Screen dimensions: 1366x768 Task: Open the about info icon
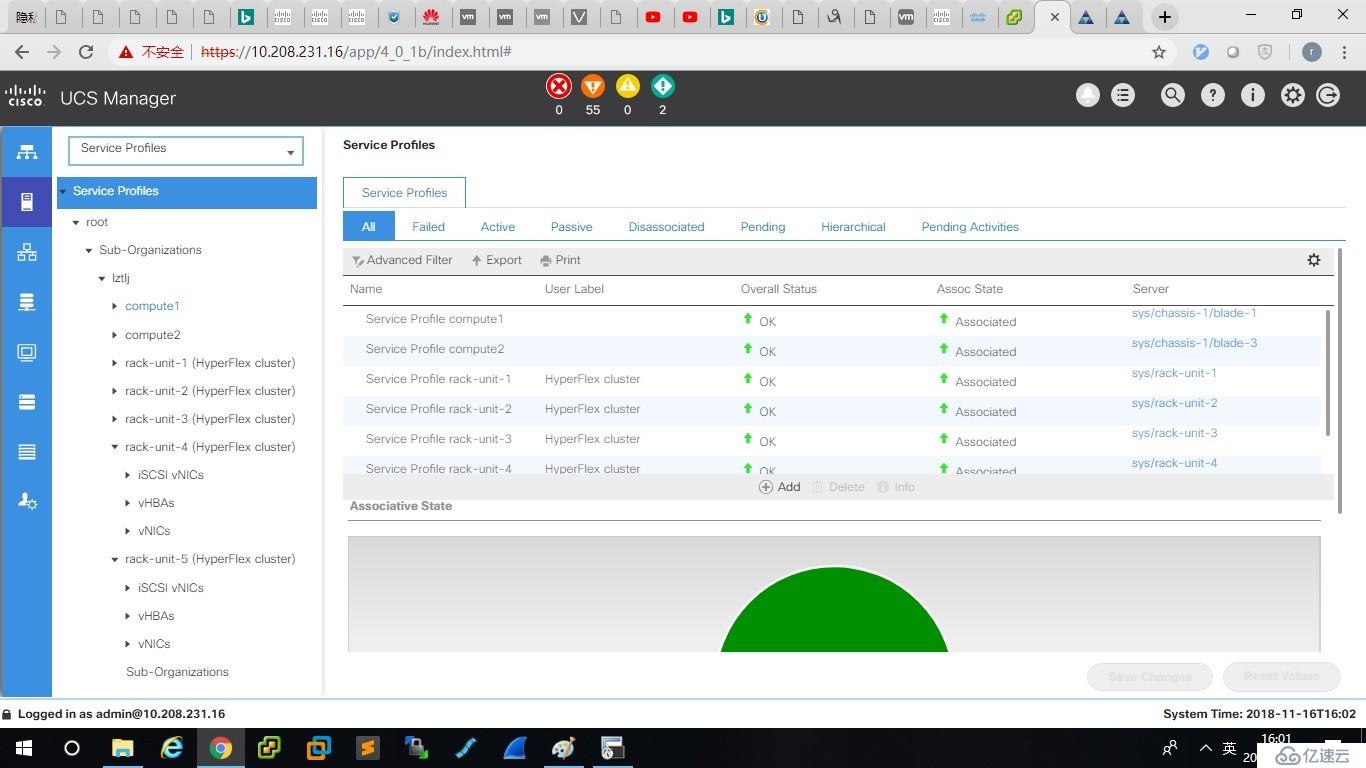(x=1252, y=95)
